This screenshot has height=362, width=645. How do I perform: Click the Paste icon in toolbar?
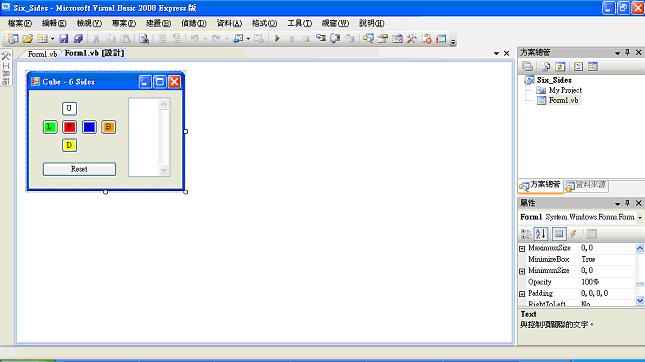tap(126, 39)
